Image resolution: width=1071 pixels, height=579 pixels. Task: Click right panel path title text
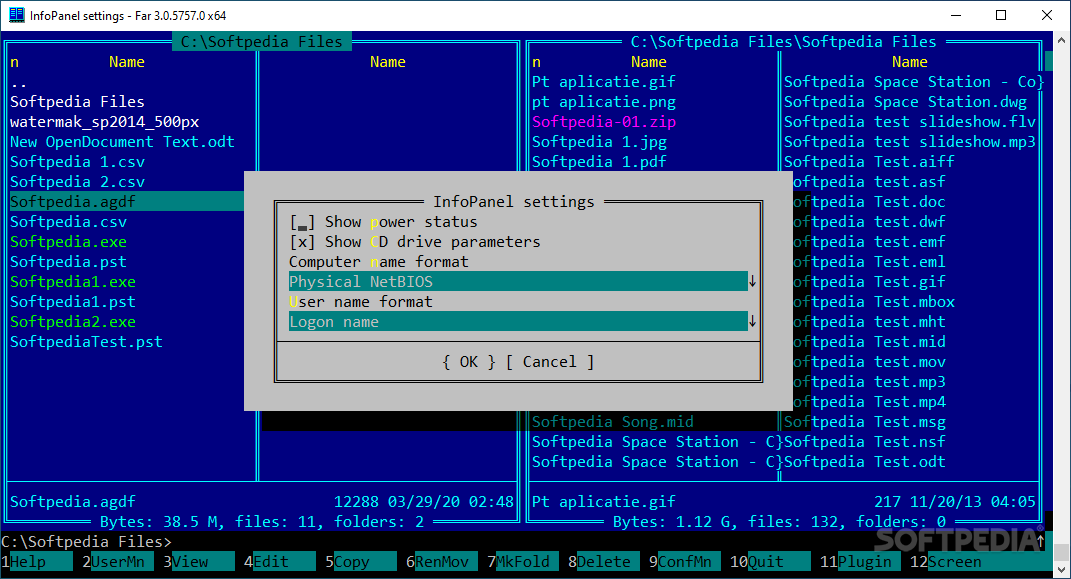point(783,42)
